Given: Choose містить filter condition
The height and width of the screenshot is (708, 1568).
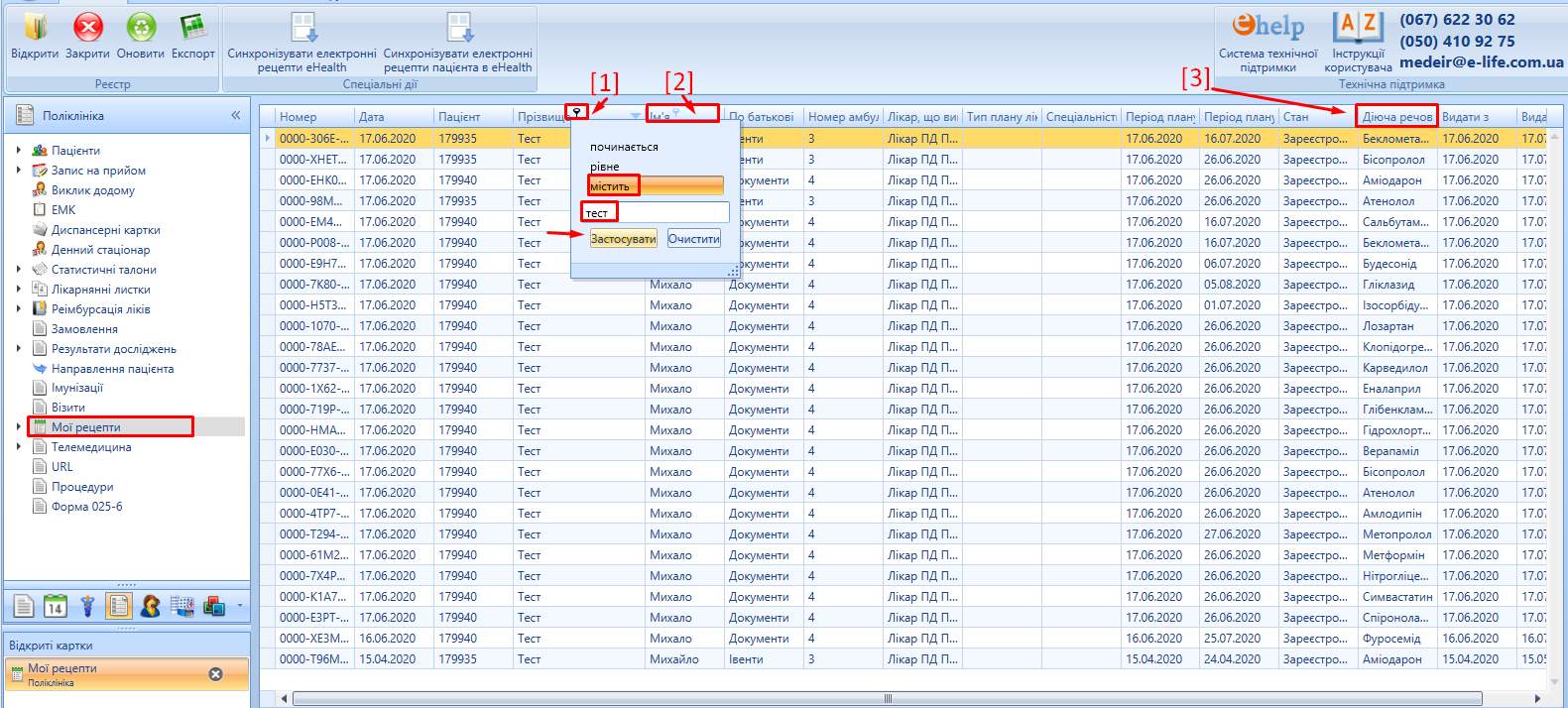Looking at the screenshot, I should point(656,185).
